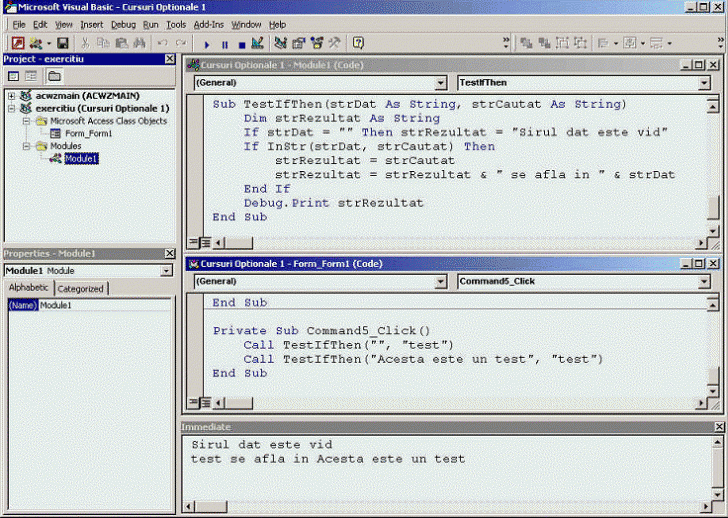Open the Edit menu
This screenshot has height=518, width=728.
40,25
